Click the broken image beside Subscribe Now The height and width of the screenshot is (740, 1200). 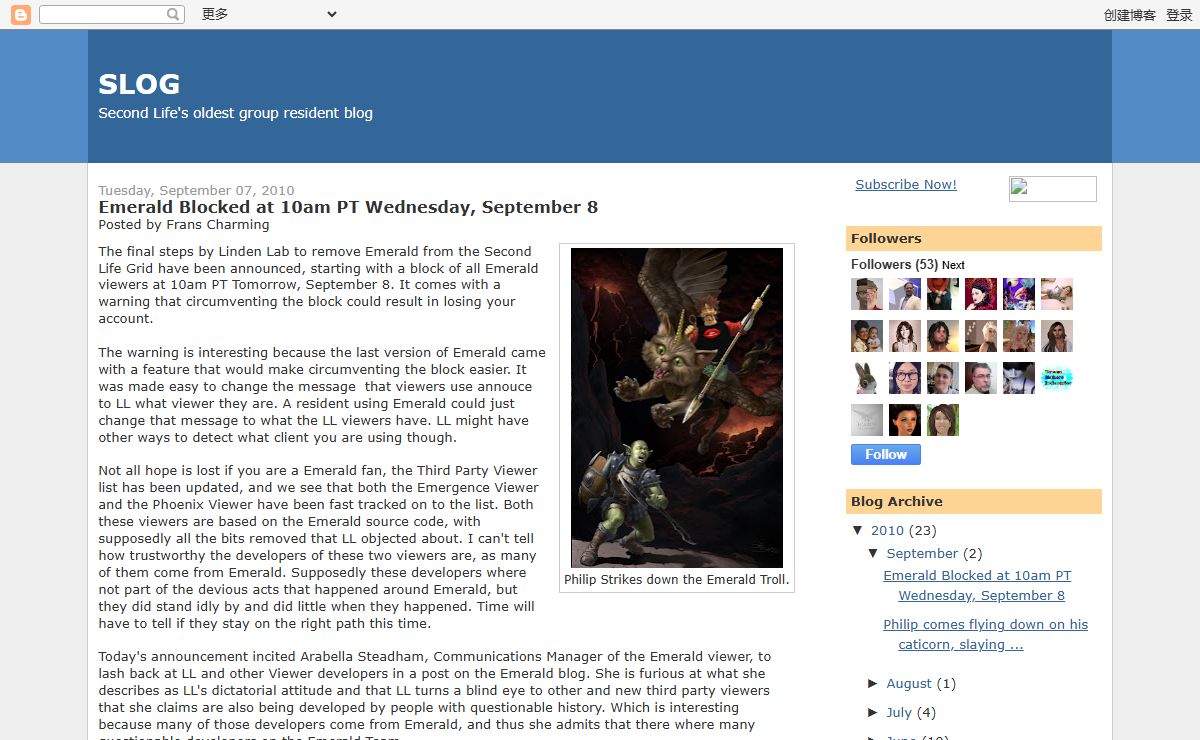pyautogui.click(x=1053, y=189)
